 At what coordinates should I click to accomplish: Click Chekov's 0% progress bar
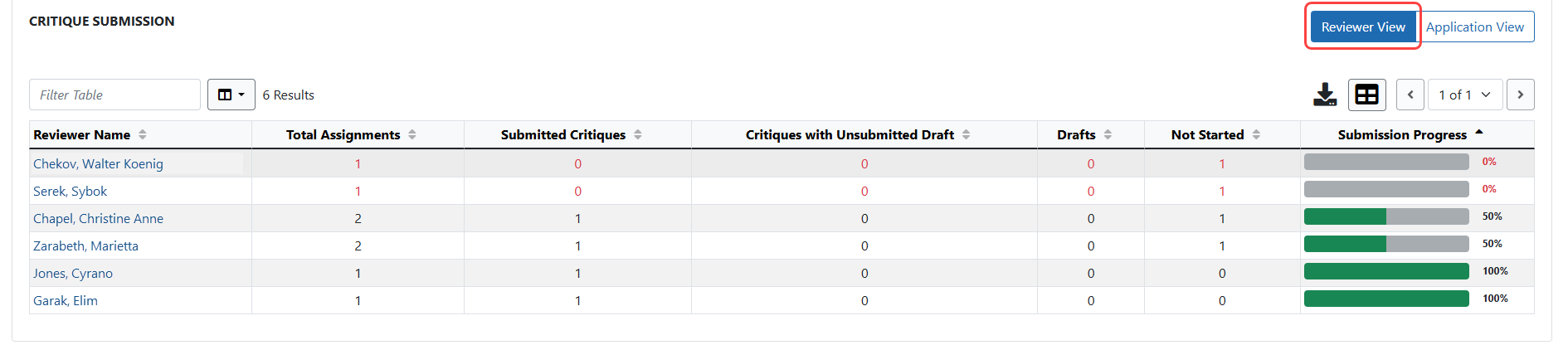pos(1386,162)
